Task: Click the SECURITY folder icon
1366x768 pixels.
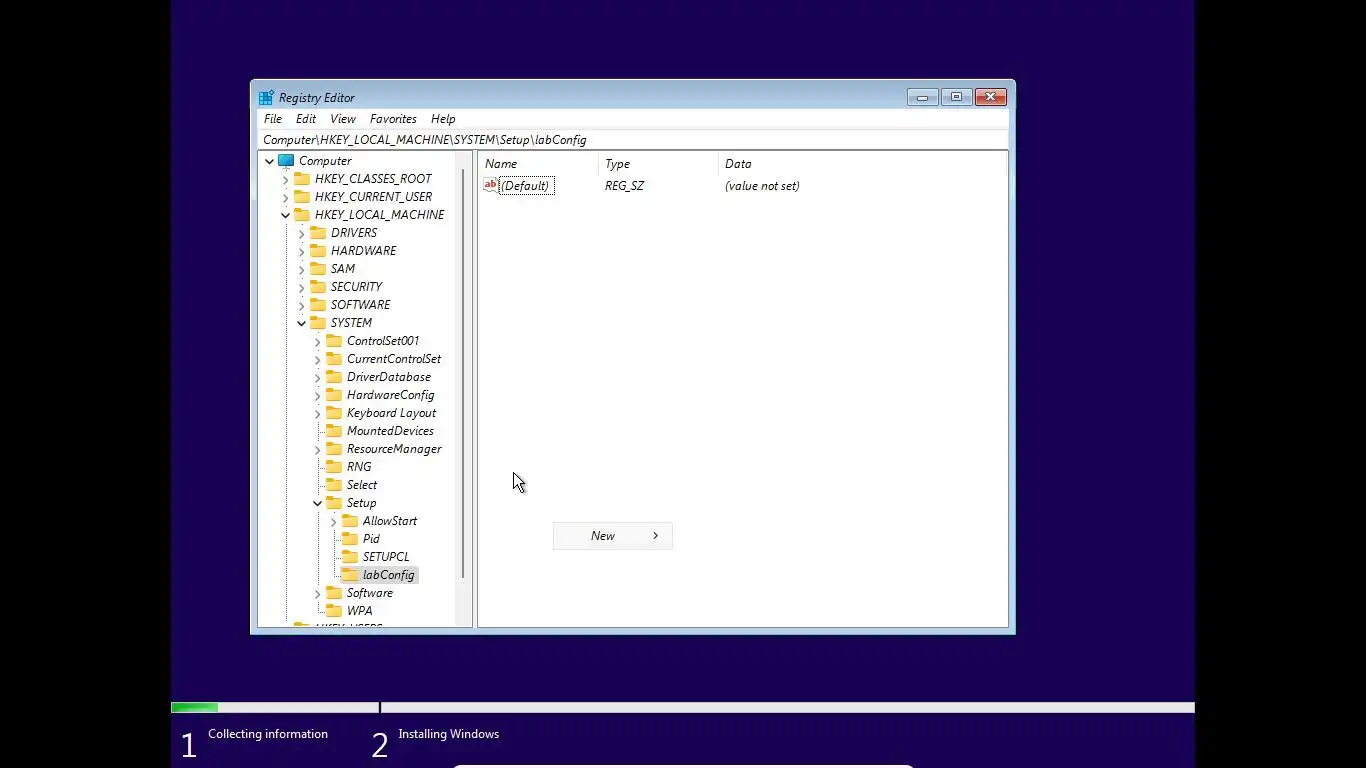Action: [318, 287]
